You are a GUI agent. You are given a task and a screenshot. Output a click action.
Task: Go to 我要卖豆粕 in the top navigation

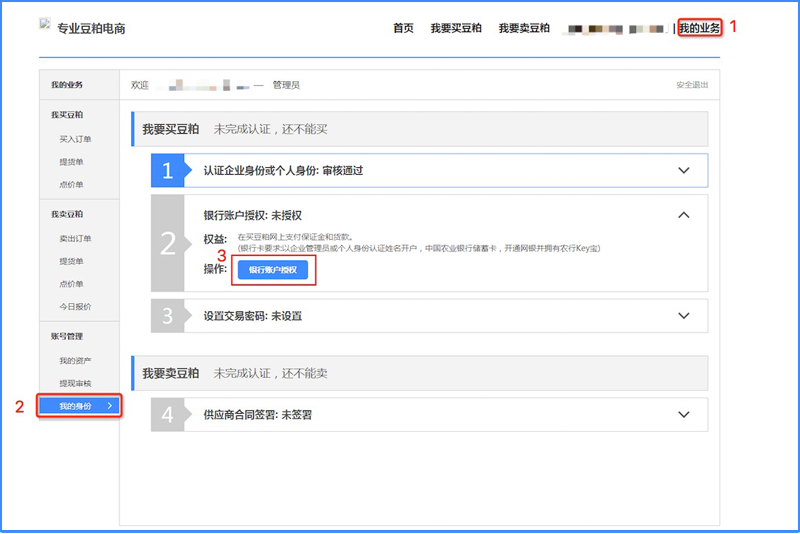[524, 28]
